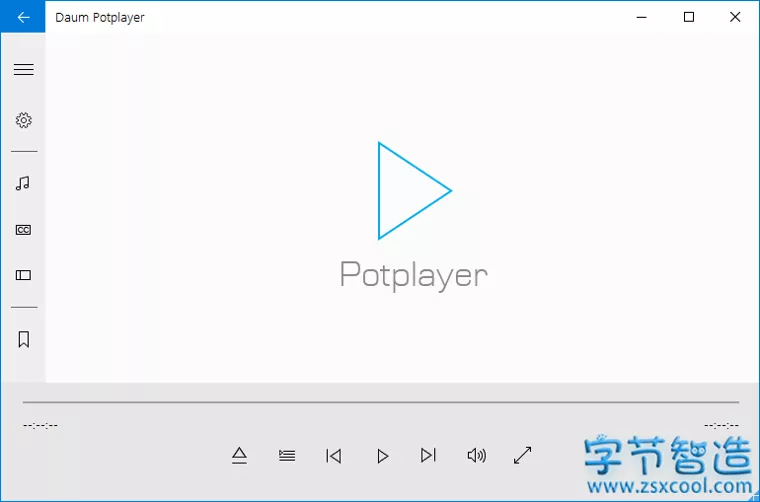Image resolution: width=760 pixels, height=502 pixels.
Task: Click the blue back arrow button
Action: click(23, 17)
